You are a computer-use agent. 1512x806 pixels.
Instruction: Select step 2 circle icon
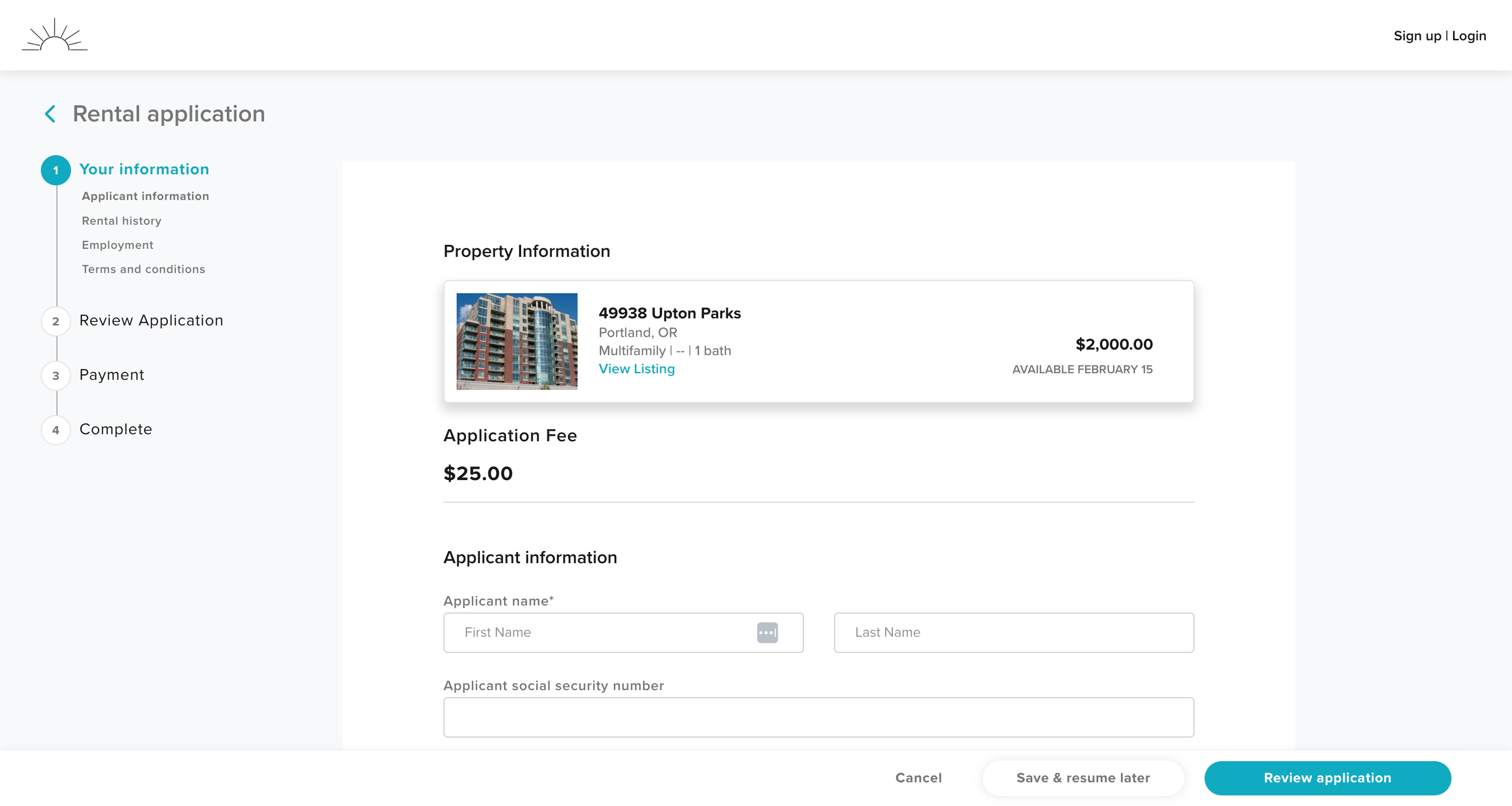coord(56,321)
